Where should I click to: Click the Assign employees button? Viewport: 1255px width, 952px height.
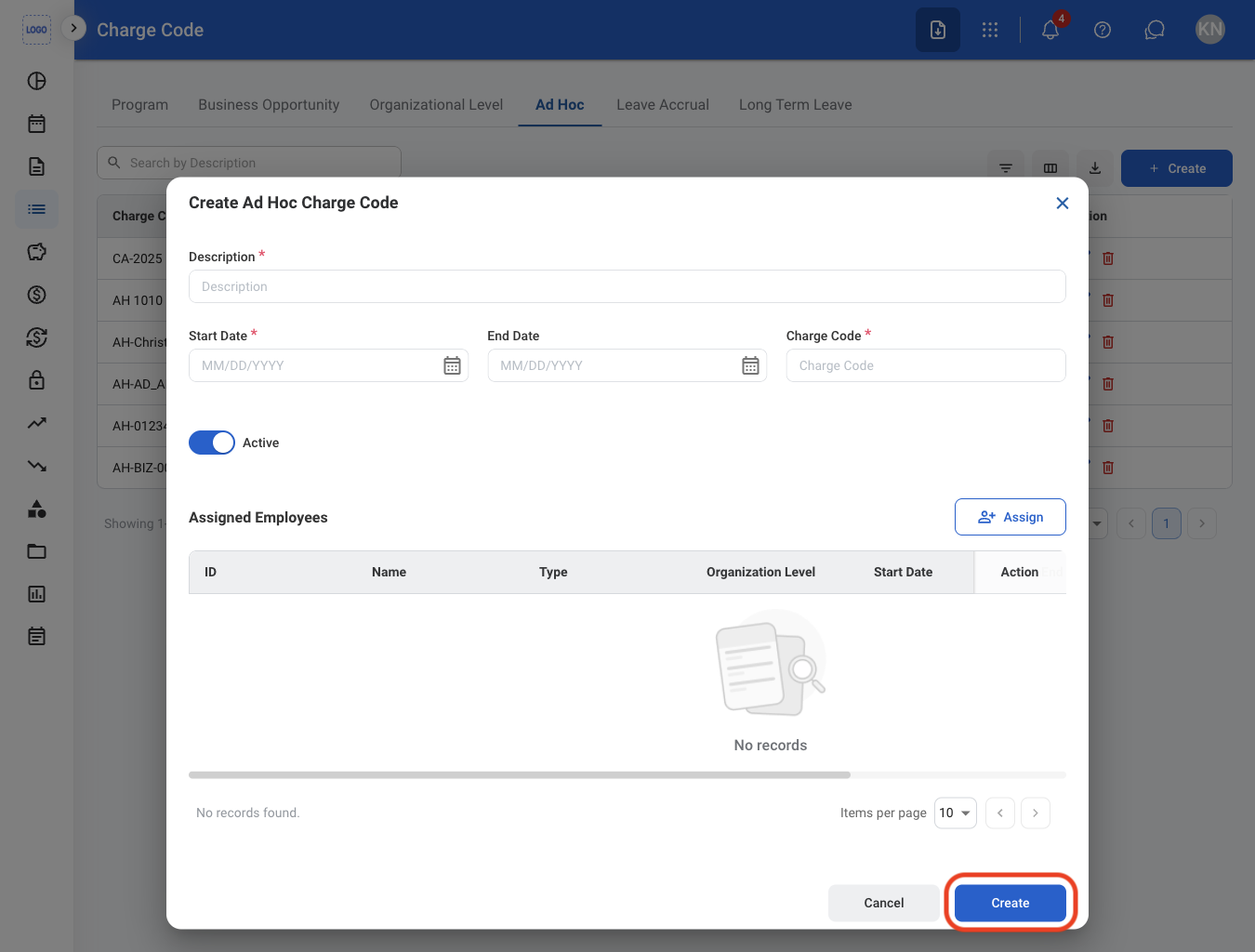pos(1011,517)
